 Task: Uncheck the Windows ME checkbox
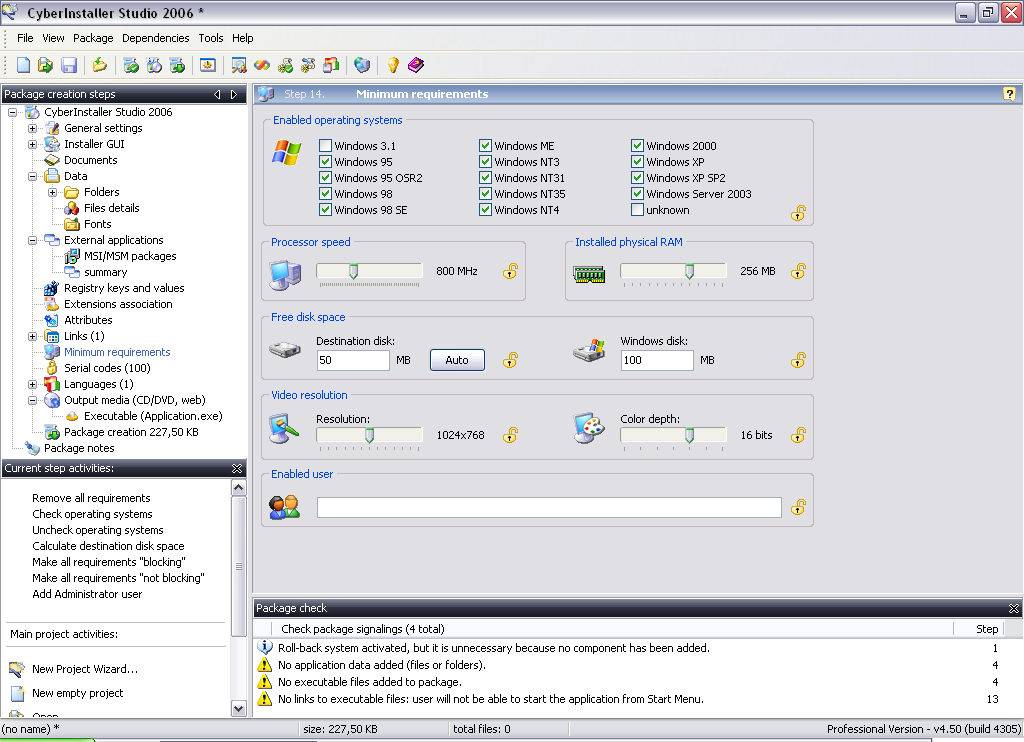(485, 146)
